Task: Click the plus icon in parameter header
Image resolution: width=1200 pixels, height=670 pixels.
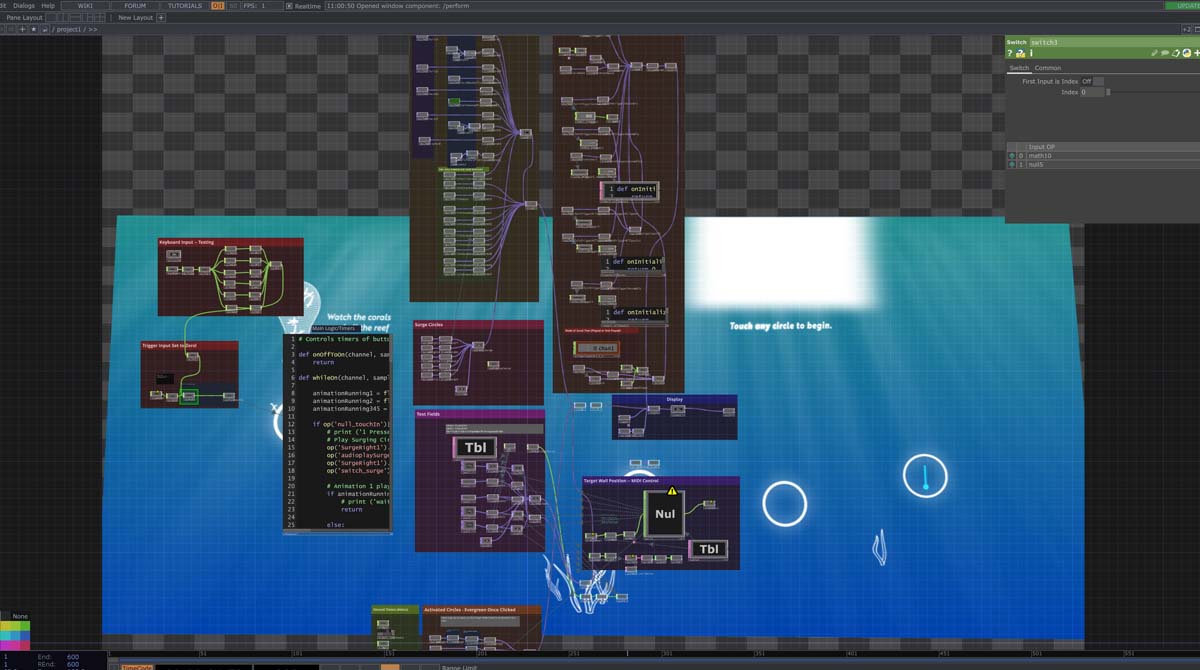Action: [1196, 53]
